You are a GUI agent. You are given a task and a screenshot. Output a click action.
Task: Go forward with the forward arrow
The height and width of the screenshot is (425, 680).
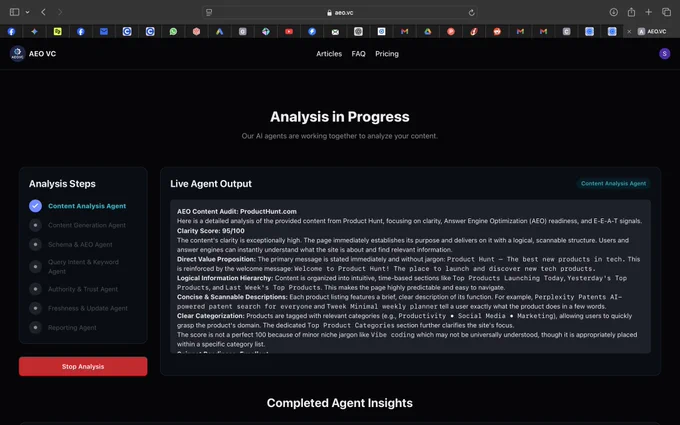60,12
